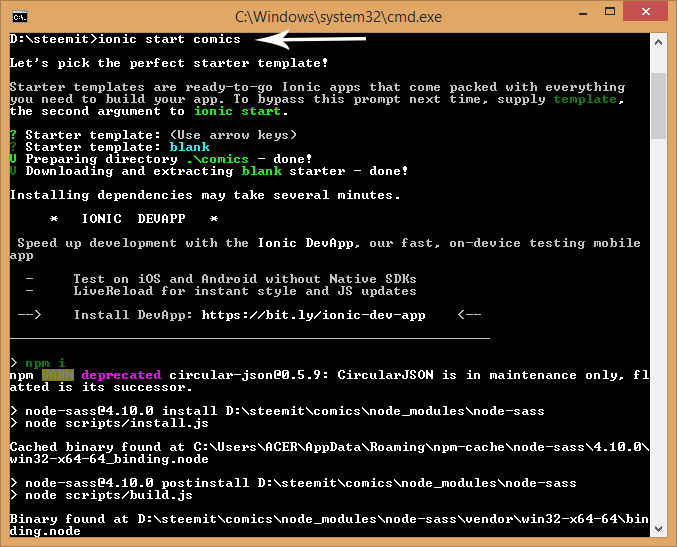The width and height of the screenshot is (677, 547).
Task: Click 'Binary found at D:\steemit\comics' line
Action: point(329,519)
